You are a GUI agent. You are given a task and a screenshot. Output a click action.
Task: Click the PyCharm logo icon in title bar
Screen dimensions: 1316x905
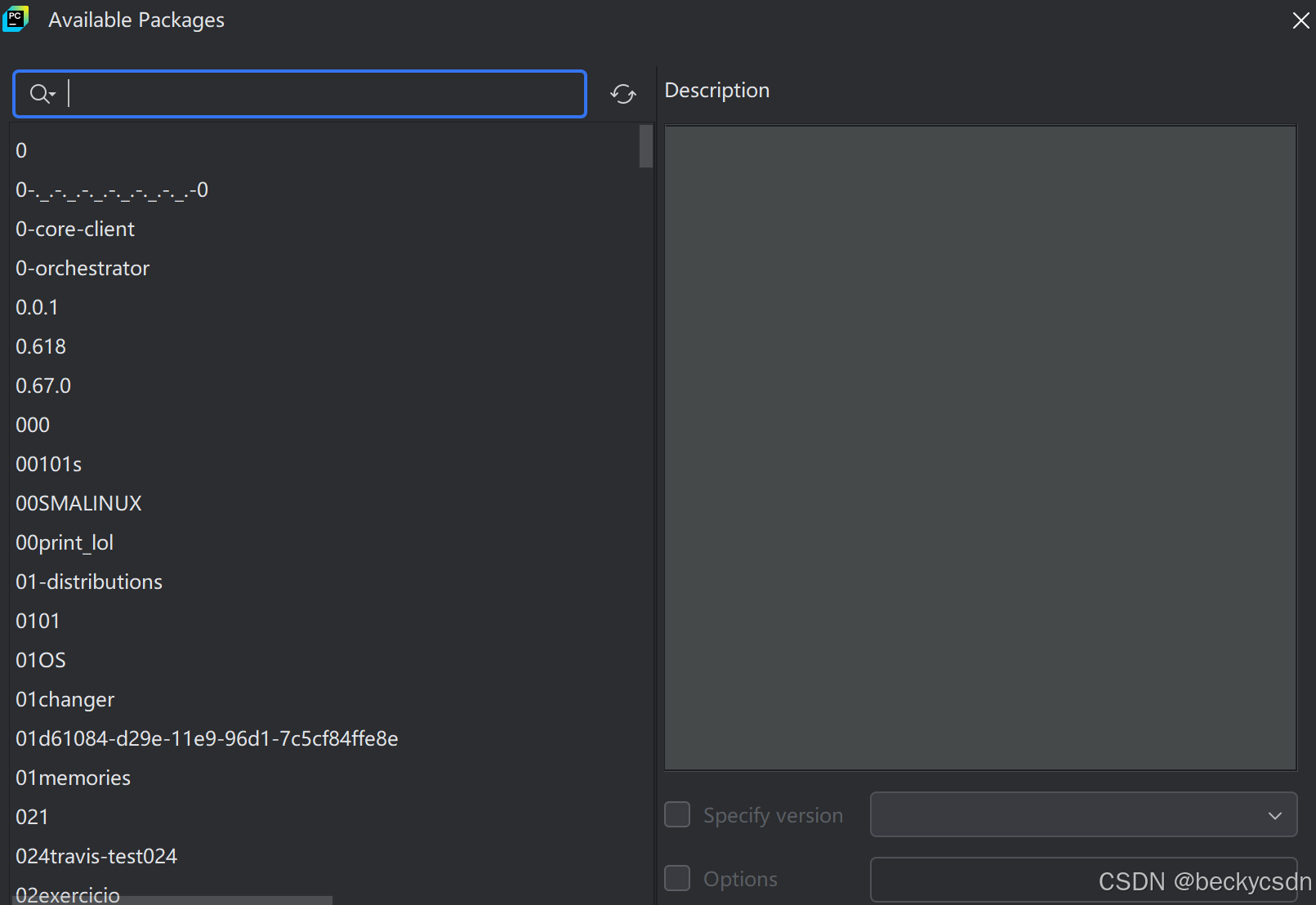pyautogui.click(x=16, y=19)
